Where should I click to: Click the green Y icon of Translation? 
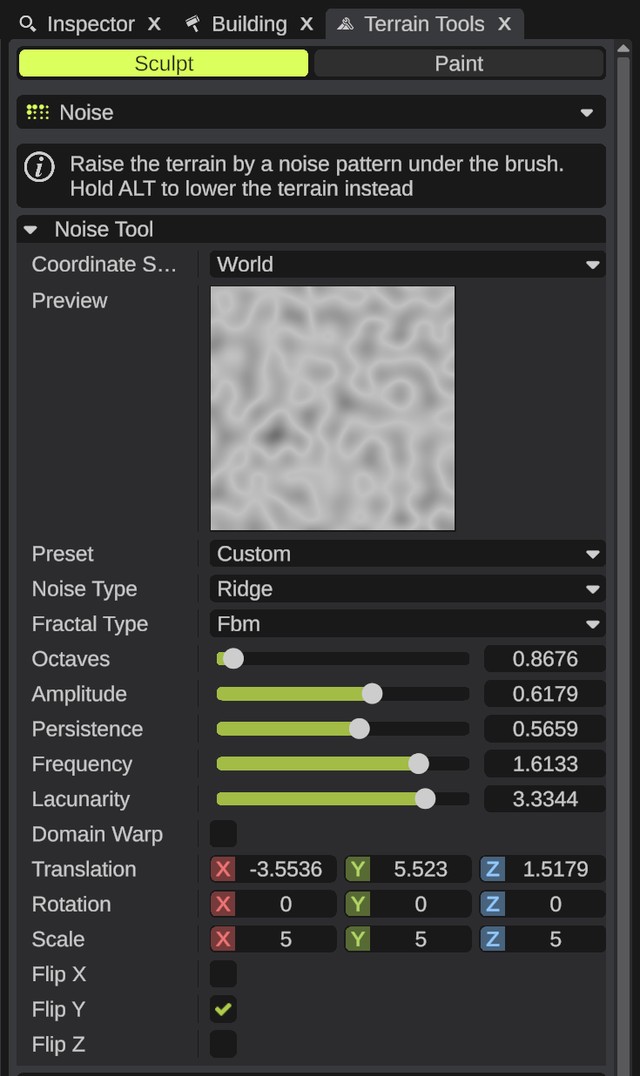coord(357,869)
